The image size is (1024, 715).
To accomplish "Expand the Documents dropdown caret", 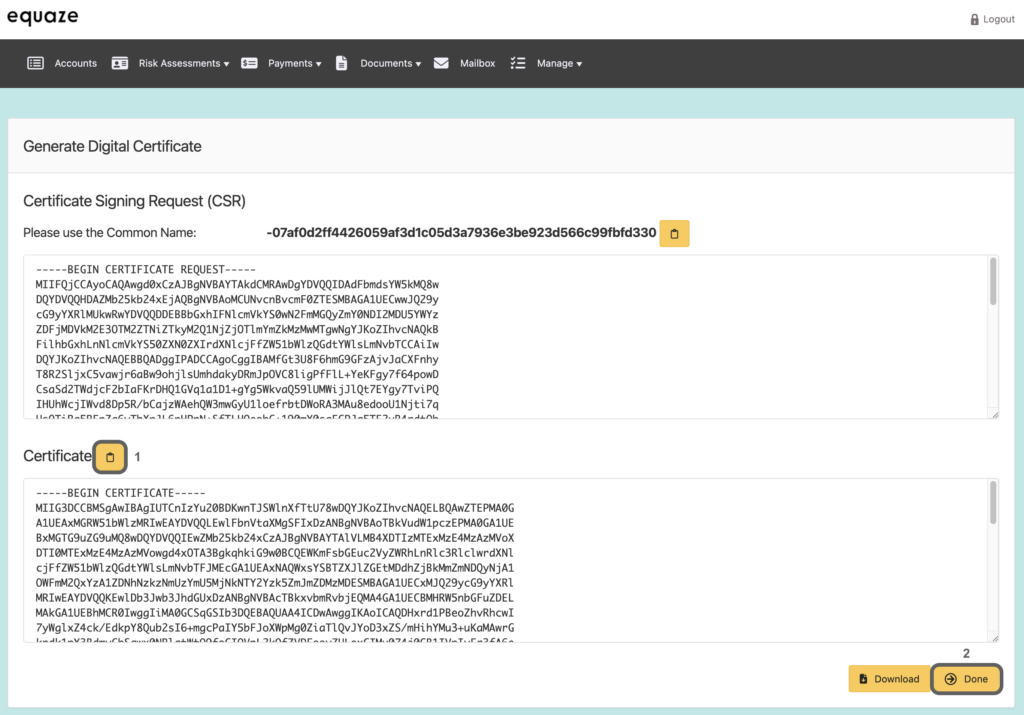I will (x=418, y=64).
